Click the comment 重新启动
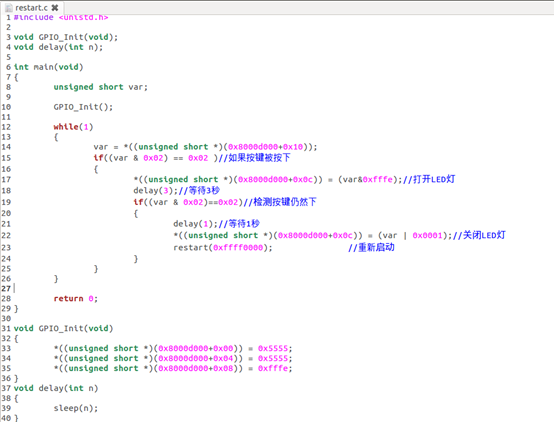Screen dimensions: 554x422 pyautogui.click(x=371, y=247)
